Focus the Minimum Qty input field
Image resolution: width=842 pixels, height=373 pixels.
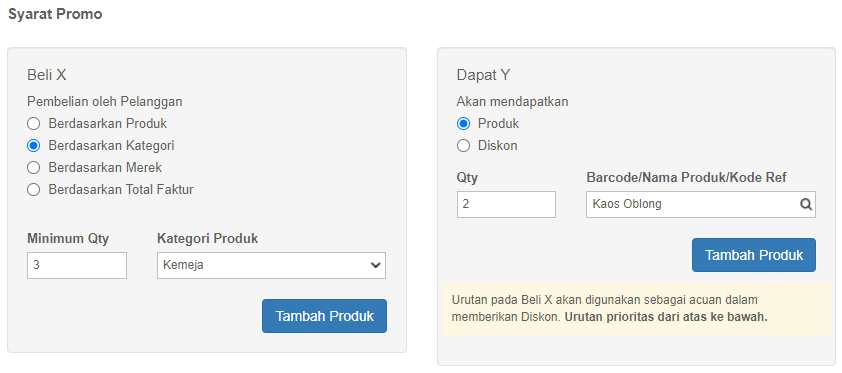(77, 266)
